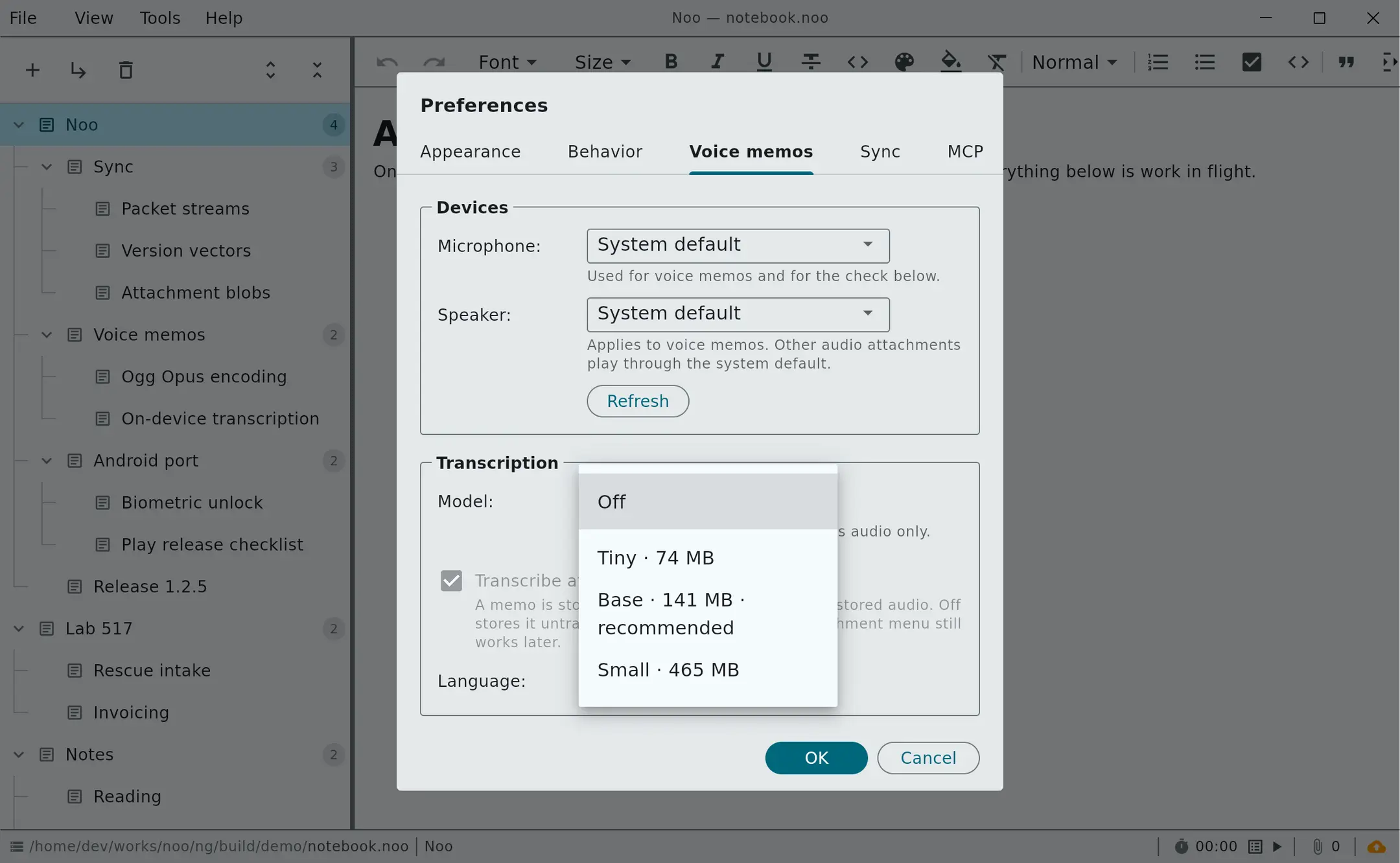Image resolution: width=1400 pixels, height=863 pixels.
Task: Collapse the Lab 517 tree node
Action: (19, 628)
